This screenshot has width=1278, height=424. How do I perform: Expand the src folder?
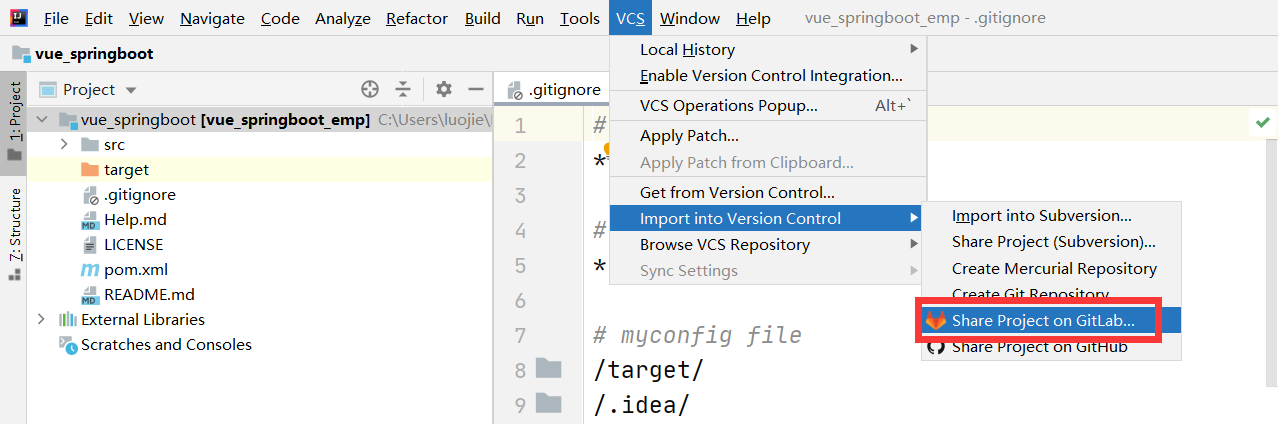64,145
